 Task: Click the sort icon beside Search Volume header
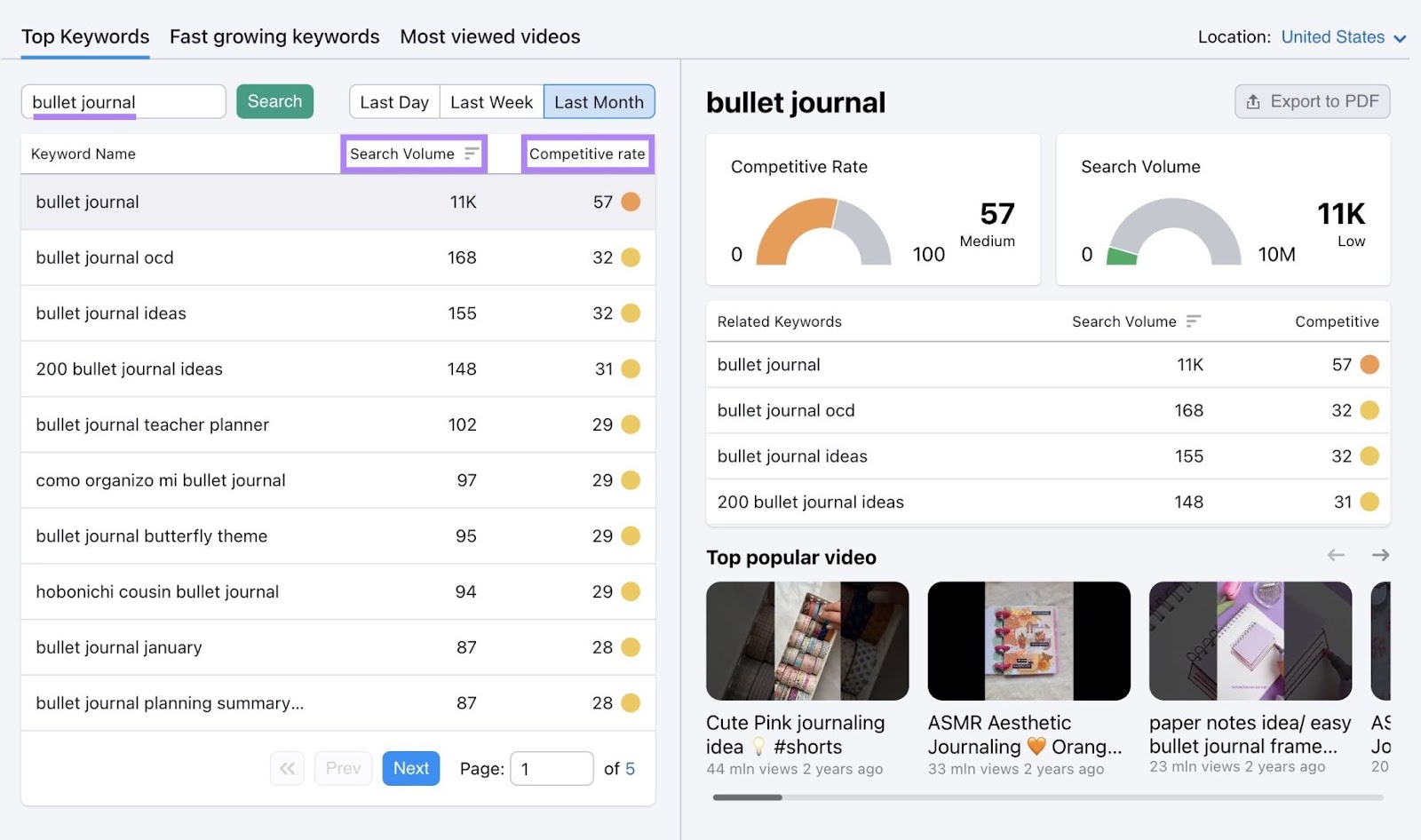(x=471, y=154)
